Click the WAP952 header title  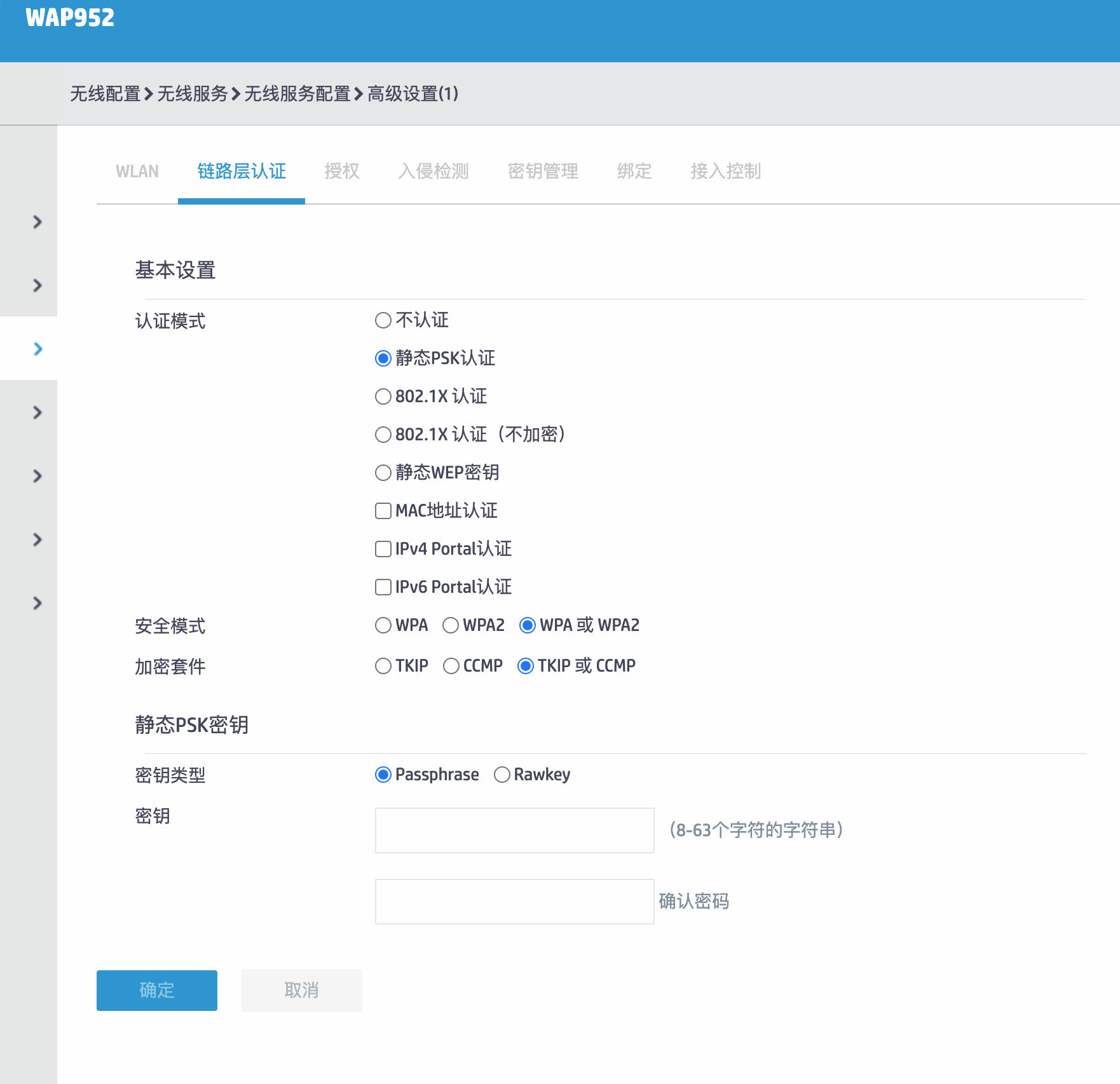pos(70,18)
